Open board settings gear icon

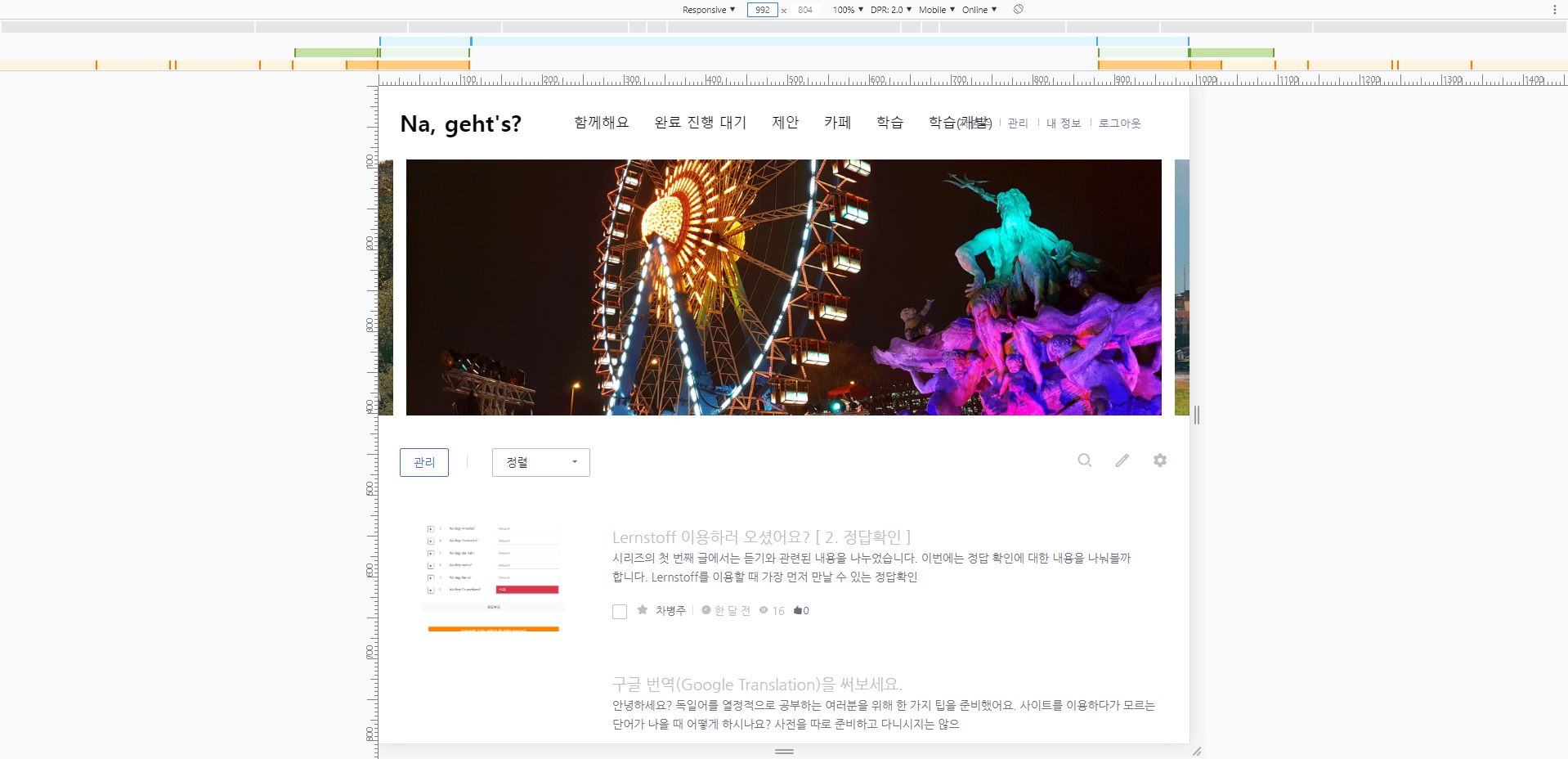1160,460
